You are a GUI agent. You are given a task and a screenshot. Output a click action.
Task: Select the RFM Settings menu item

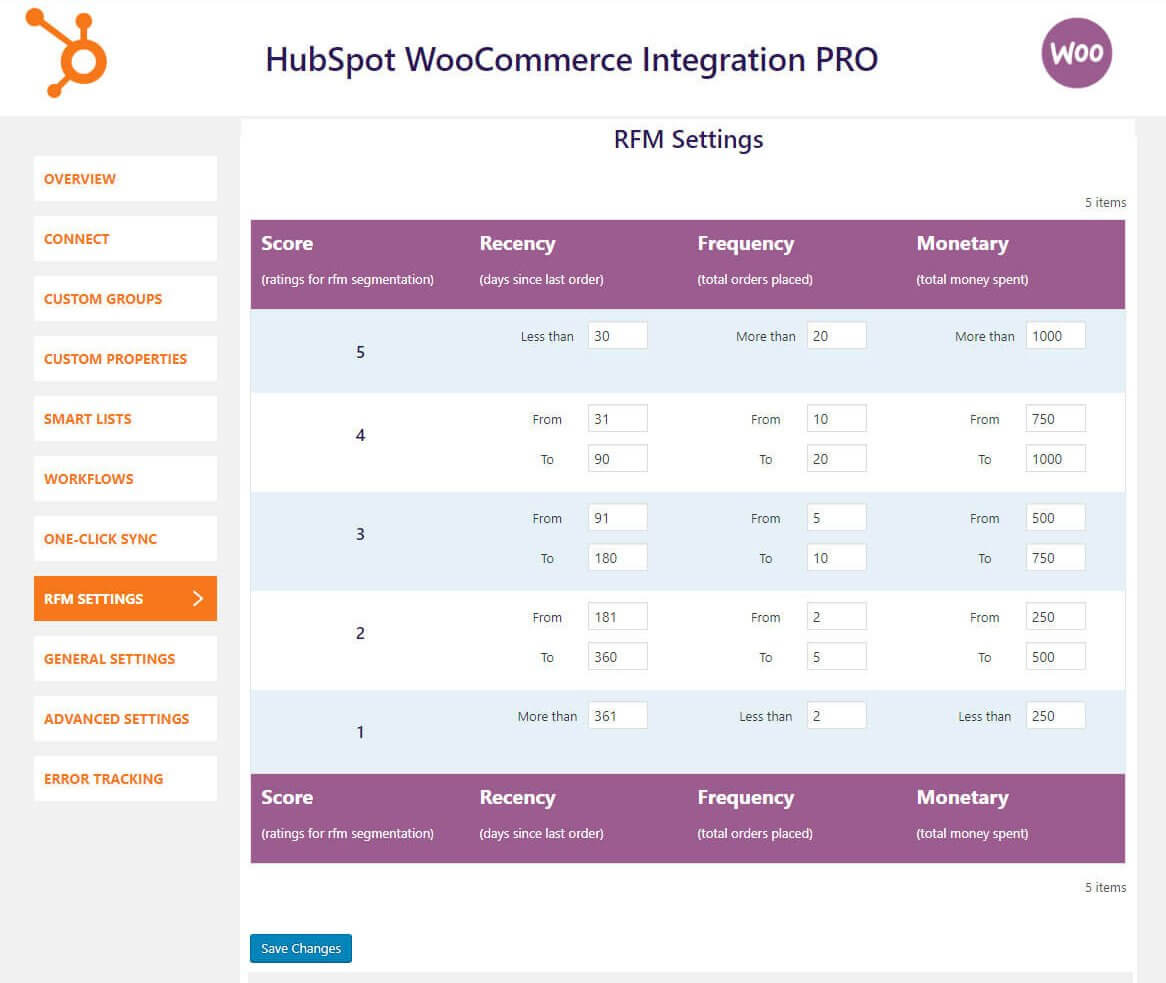click(x=125, y=599)
